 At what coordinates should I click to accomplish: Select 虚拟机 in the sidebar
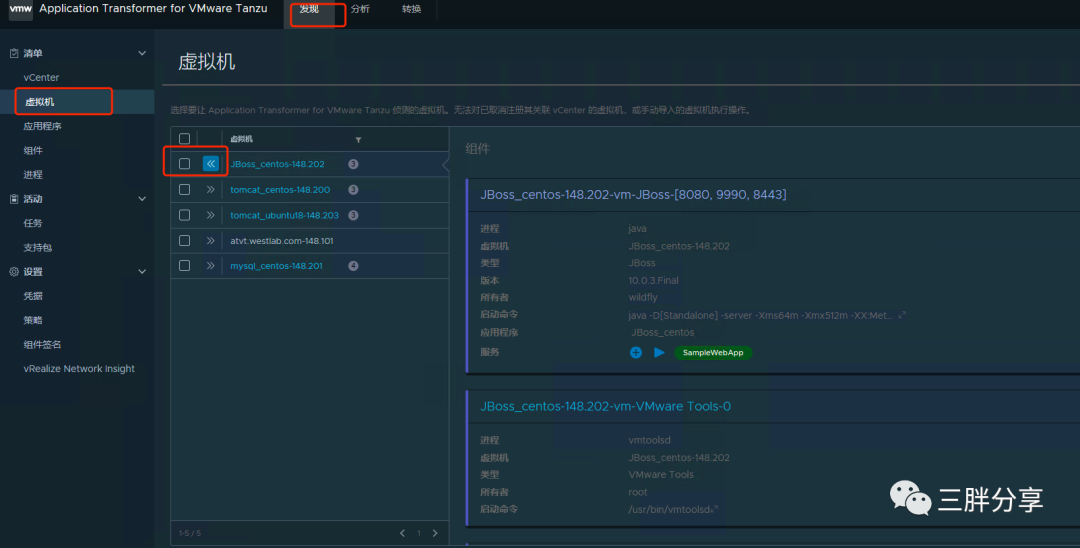click(39, 102)
